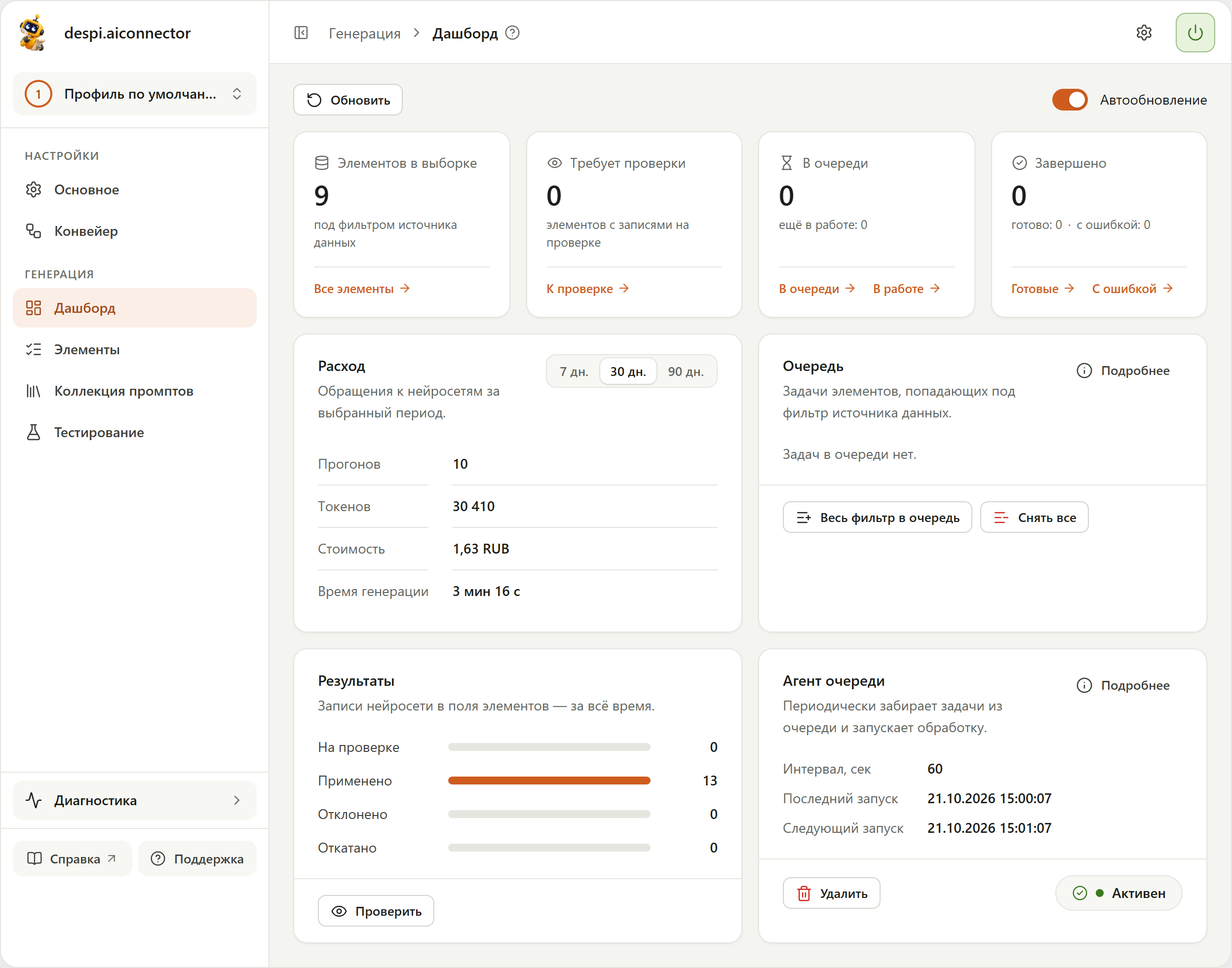This screenshot has width=1232, height=968.
Task: Click the На проверке progress bar
Action: pos(549,747)
